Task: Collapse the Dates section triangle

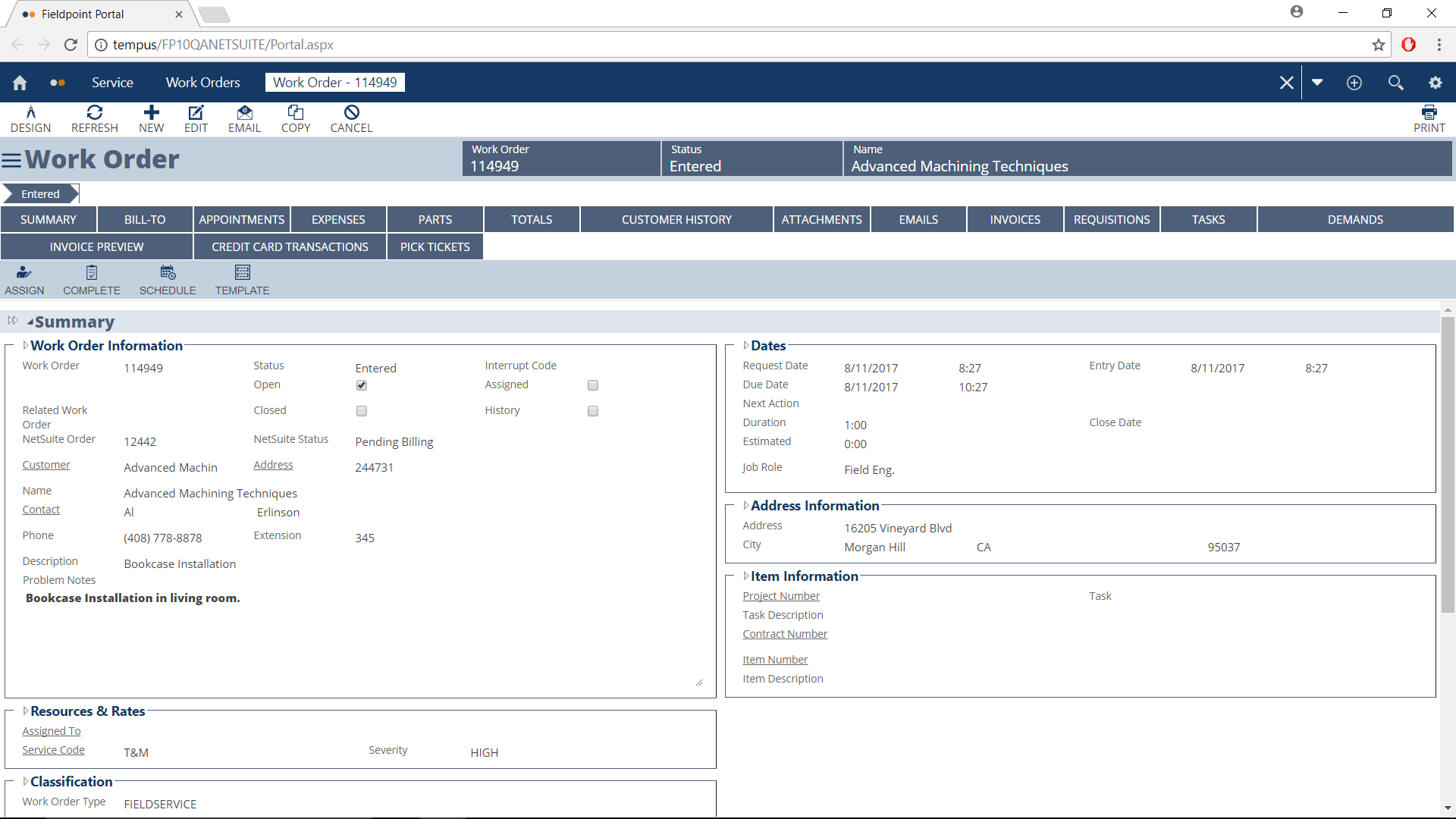Action: tap(745, 345)
